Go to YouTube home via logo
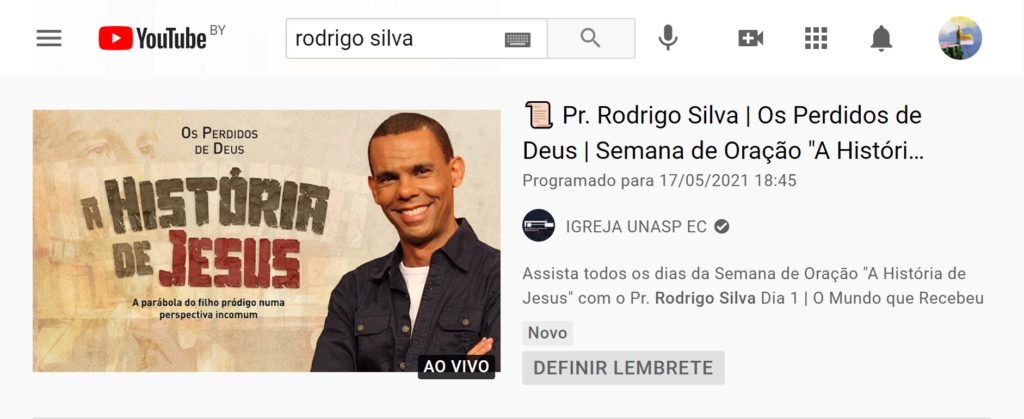The image size is (1024, 419). 161,38
